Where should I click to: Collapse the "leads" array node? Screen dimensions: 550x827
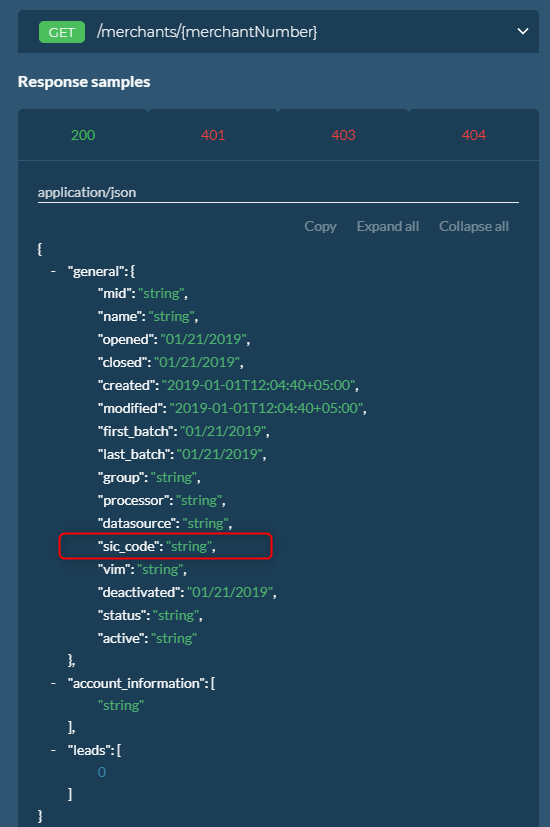click(53, 750)
